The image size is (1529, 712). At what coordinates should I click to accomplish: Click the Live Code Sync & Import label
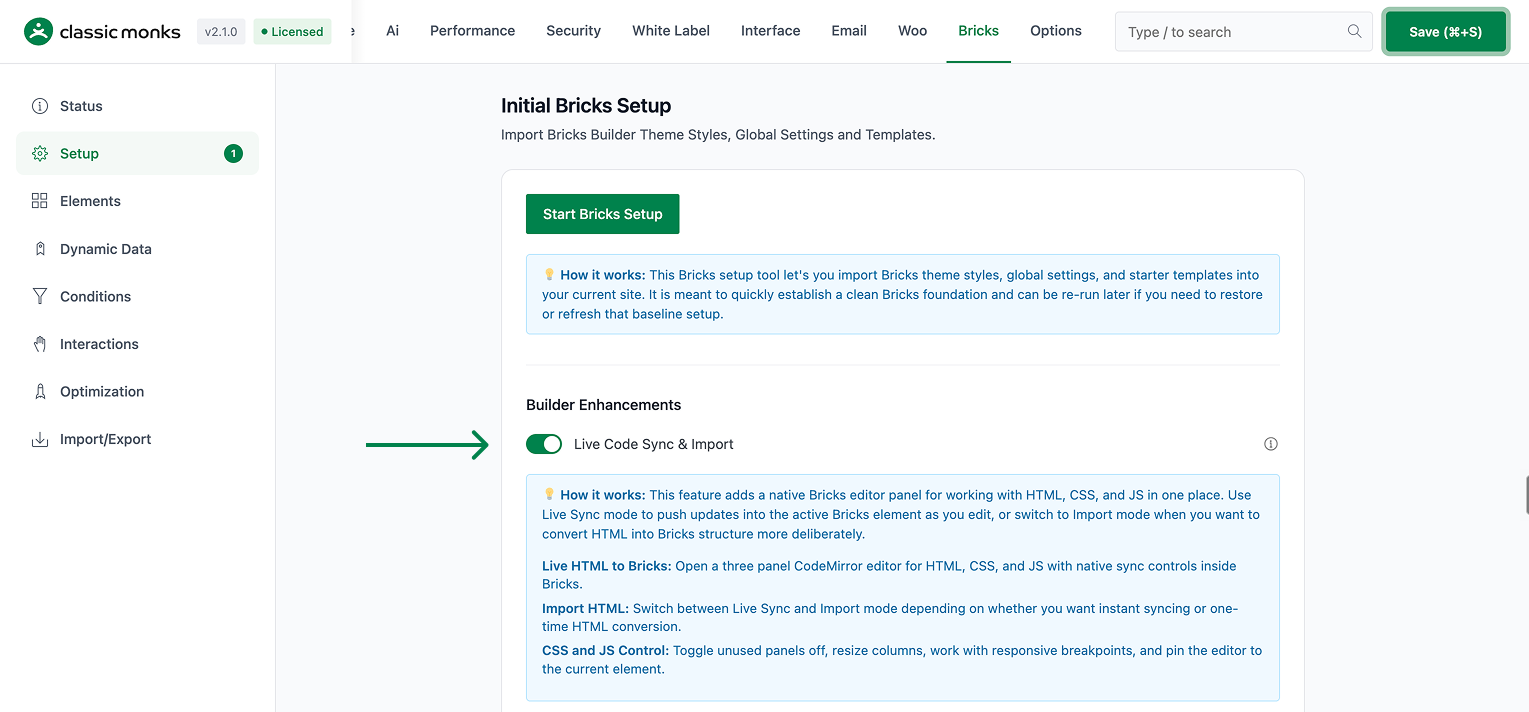point(654,444)
